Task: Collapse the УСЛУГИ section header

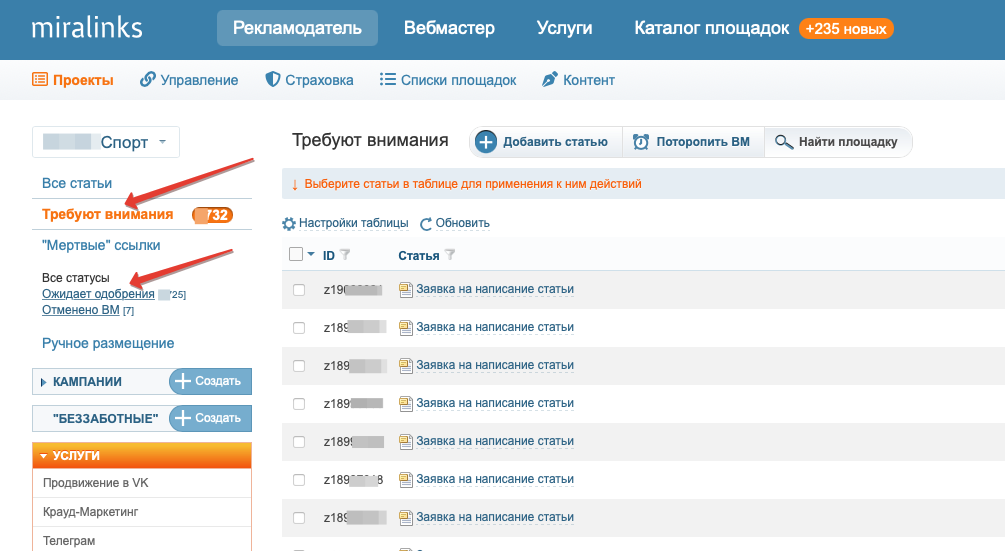Action: pos(142,455)
